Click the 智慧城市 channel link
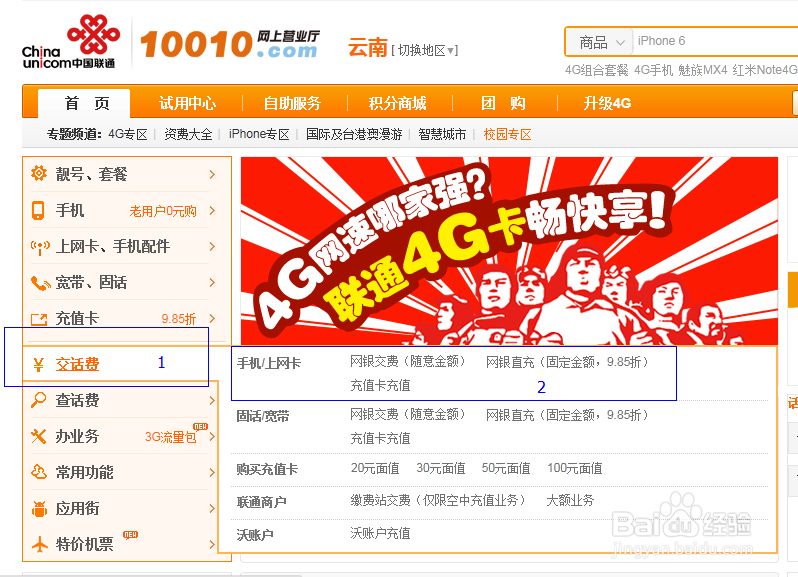798x577 pixels. pyautogui.click(x=442, y=134)
